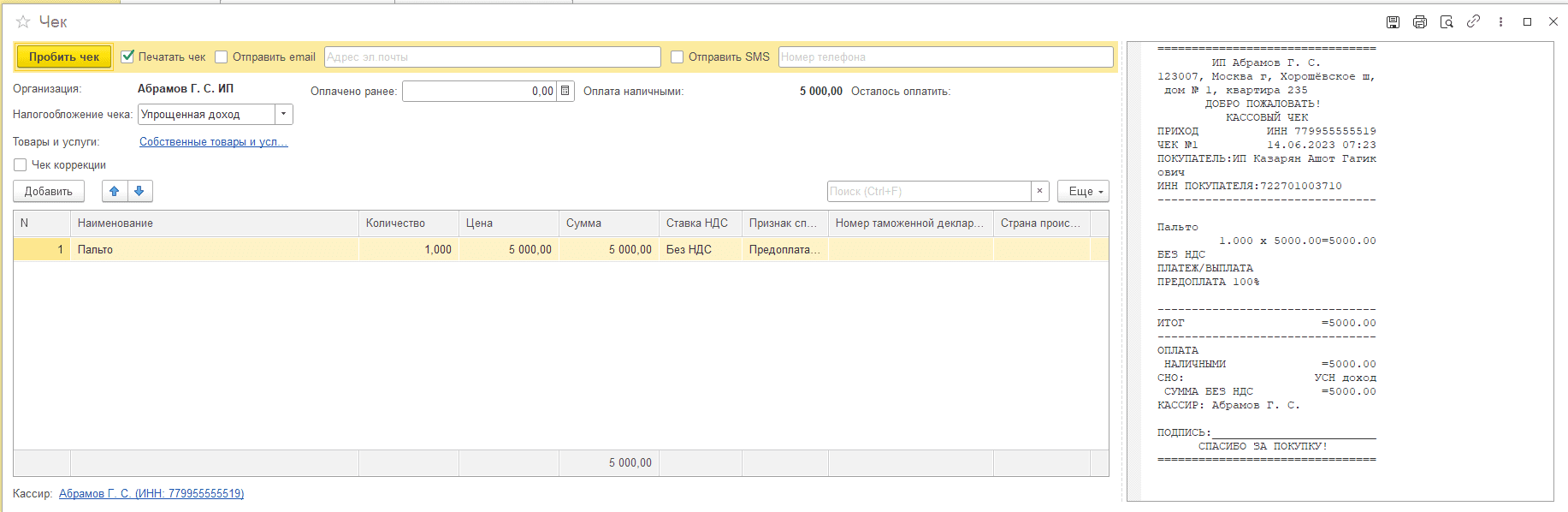Click the Номер телефона input field
The height and width of the screenshot is (512, 1568).
pyautogui.click(x=944, y=57)
